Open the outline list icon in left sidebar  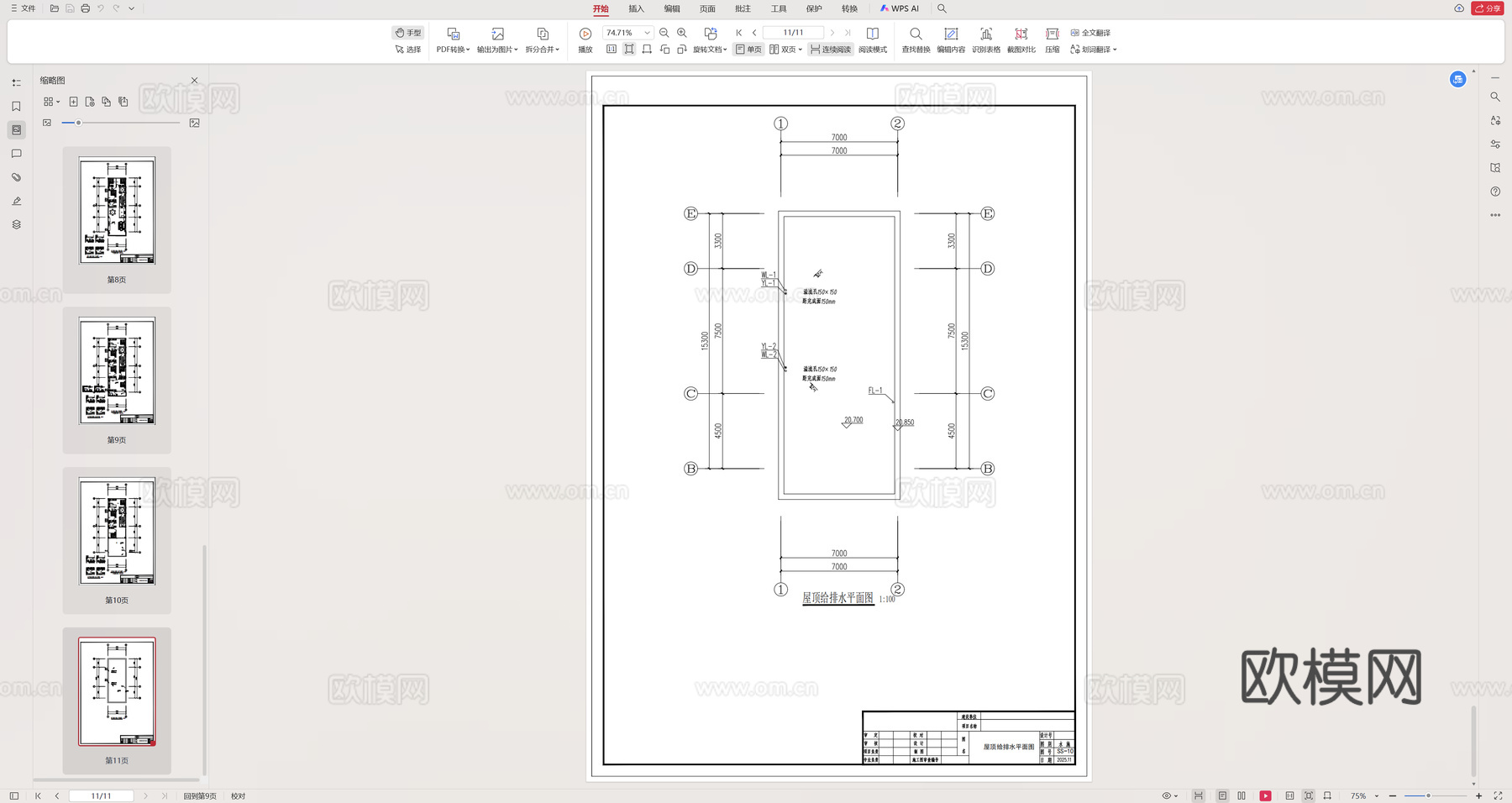point(16,83)
